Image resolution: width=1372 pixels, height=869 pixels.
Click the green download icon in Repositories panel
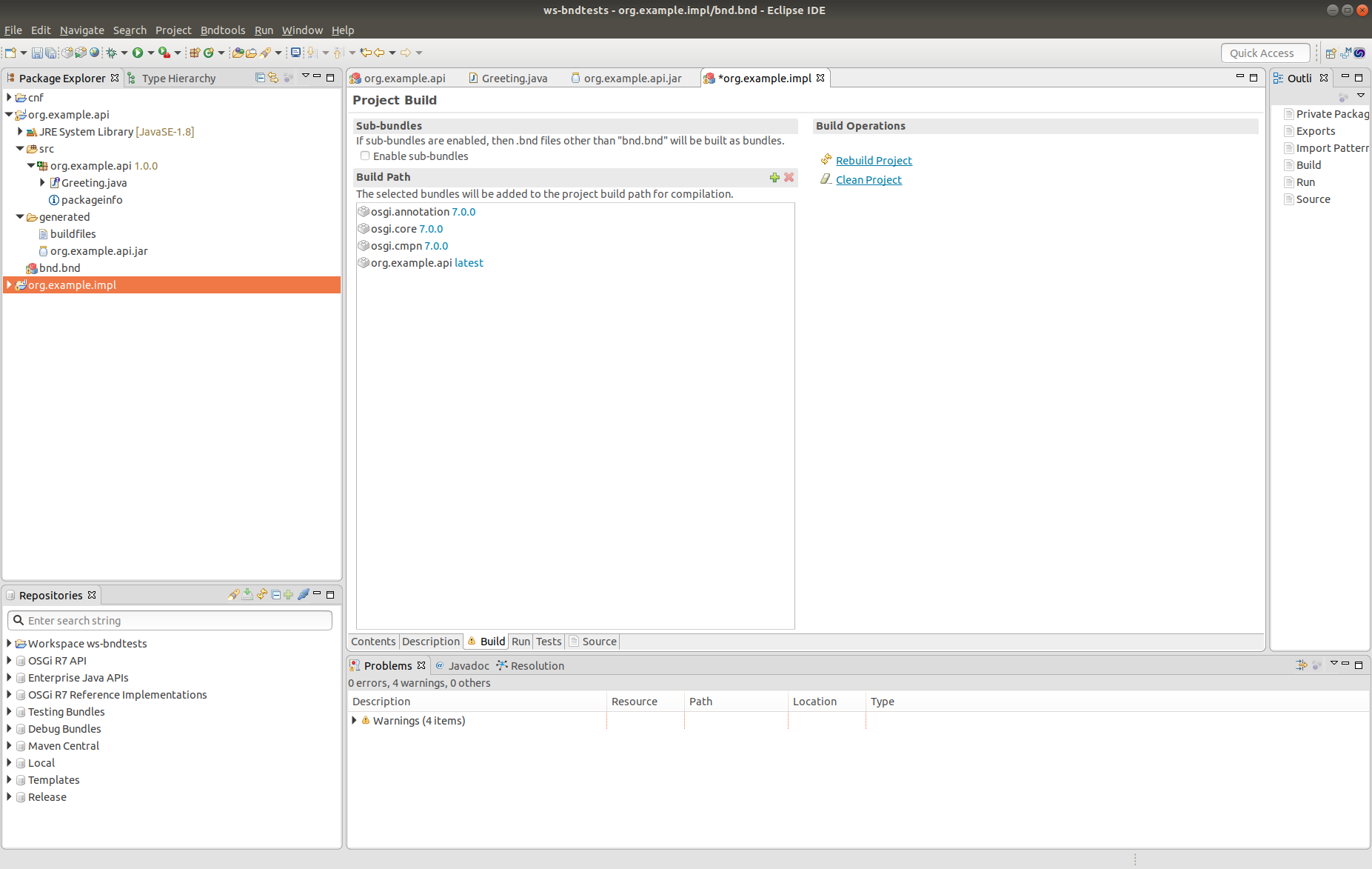point(247,595)
